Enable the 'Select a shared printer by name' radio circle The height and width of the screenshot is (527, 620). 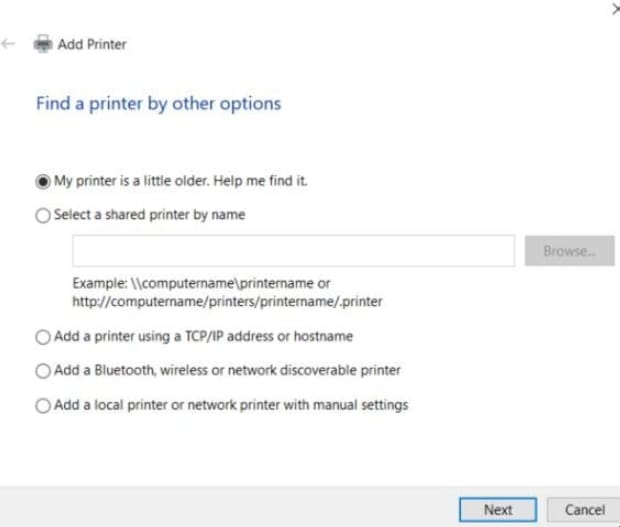pos(42,214)
